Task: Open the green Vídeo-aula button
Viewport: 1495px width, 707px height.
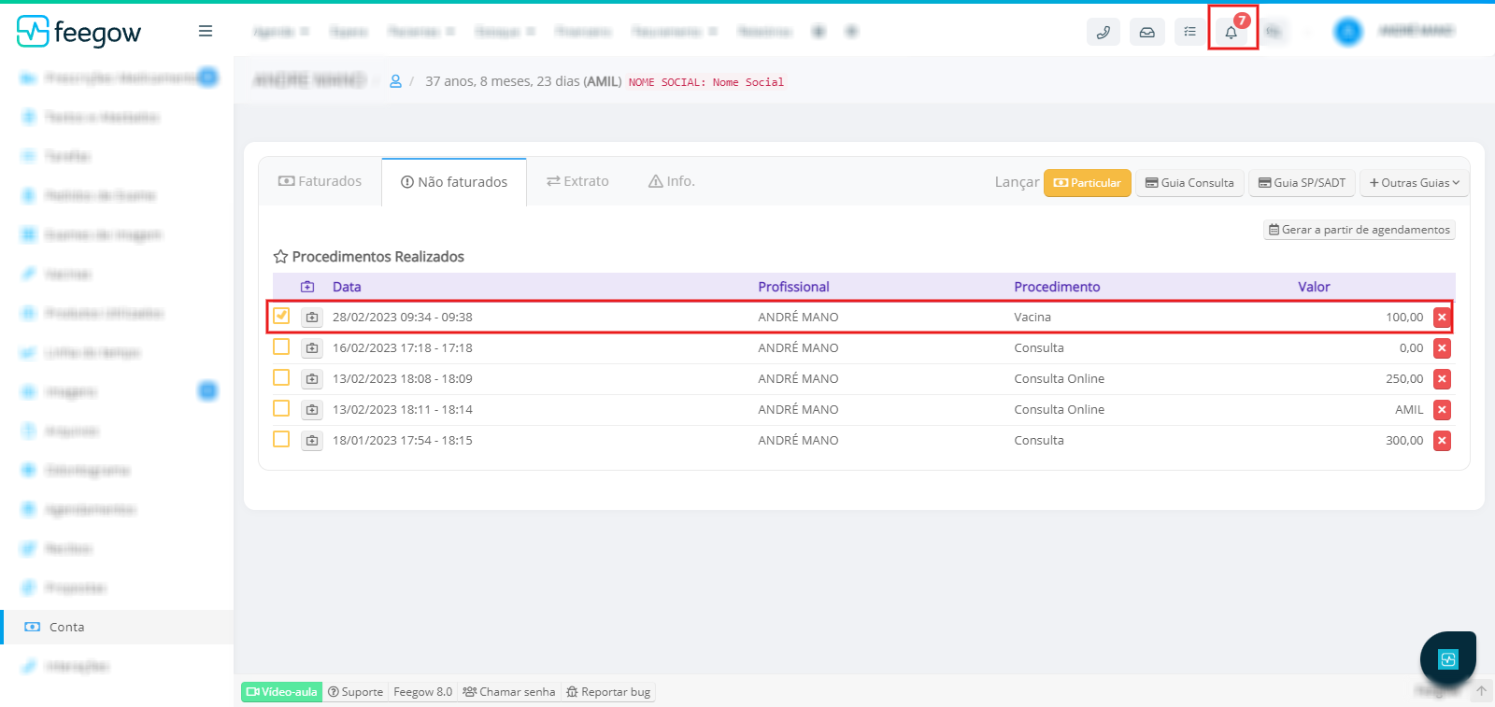Action: 282,692
